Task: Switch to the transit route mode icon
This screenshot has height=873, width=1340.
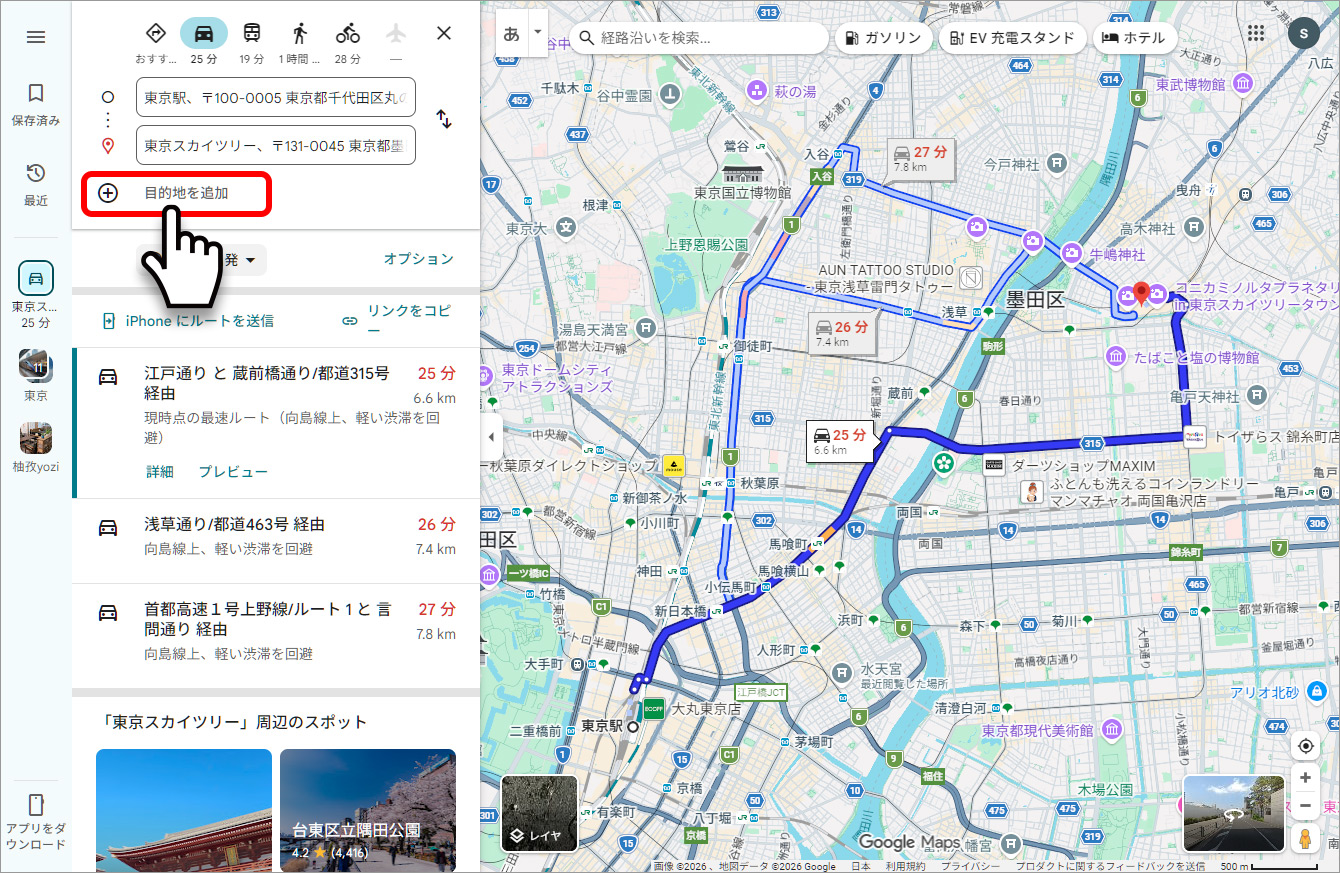Action: click(251, 32)
